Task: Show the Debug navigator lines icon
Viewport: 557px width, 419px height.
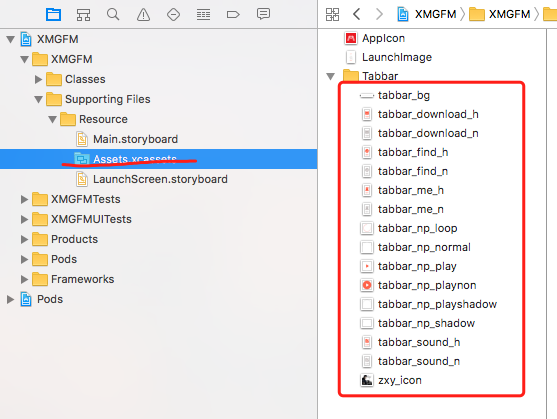Action: pyautogui.click(x=203, y=15)
